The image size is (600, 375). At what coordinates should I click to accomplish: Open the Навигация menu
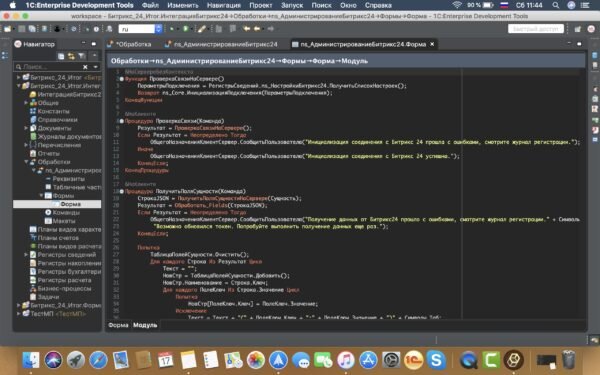click(223, 5)
